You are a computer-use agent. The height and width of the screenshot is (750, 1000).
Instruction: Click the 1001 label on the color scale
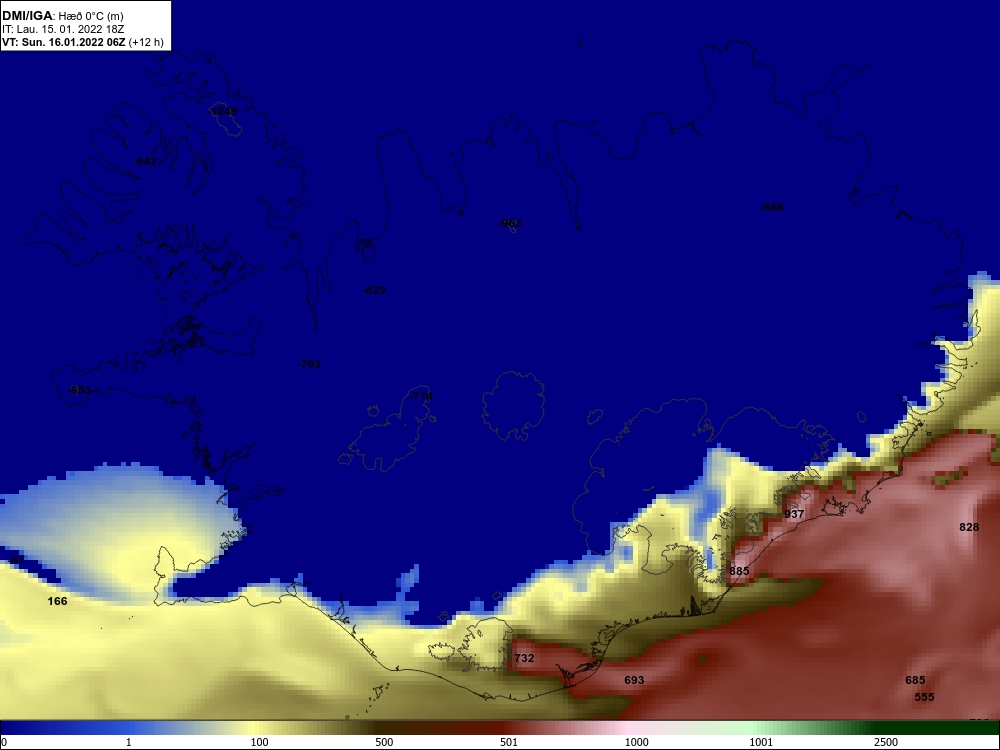pyautogui.click(x=761, y=742)
